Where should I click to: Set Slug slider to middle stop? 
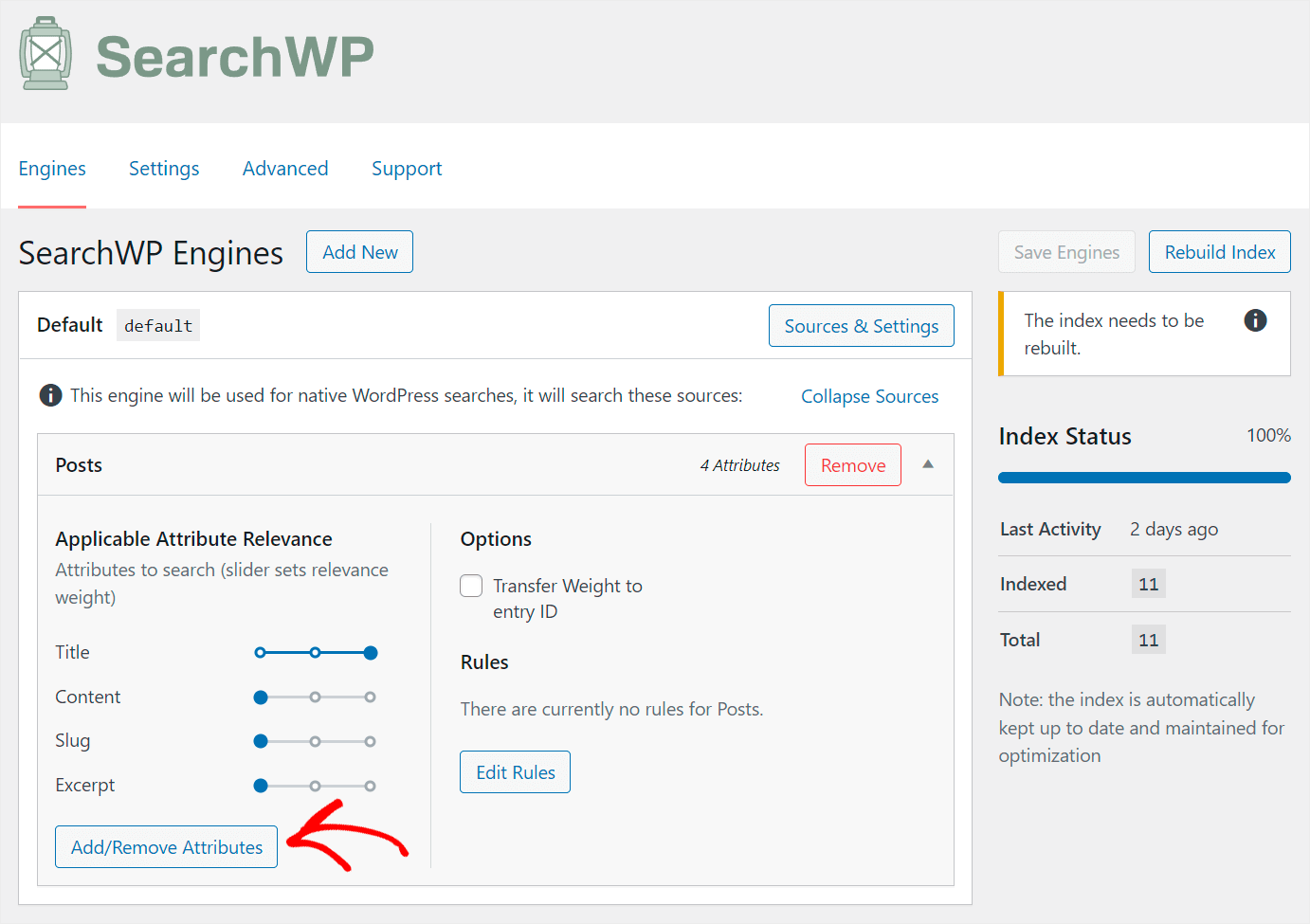pos(316,741)
